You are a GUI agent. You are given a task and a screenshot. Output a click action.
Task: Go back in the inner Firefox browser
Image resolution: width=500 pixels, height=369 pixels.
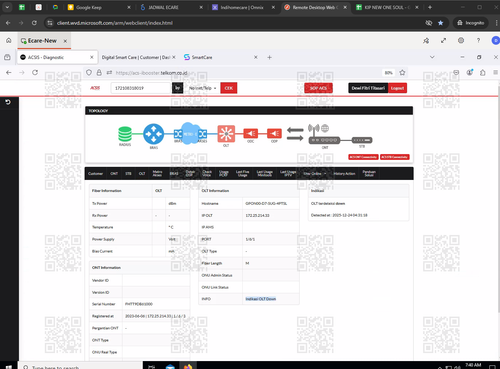[x=9, y=72]
